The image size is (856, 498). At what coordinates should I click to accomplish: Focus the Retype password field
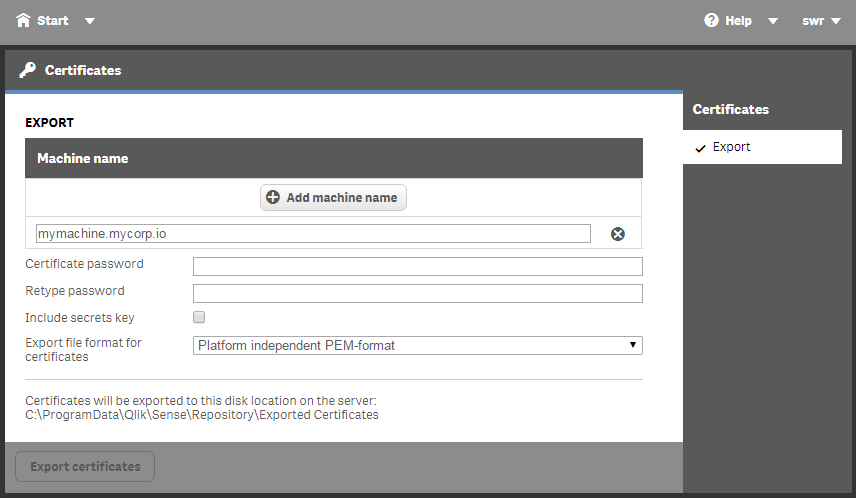[418, 293]
